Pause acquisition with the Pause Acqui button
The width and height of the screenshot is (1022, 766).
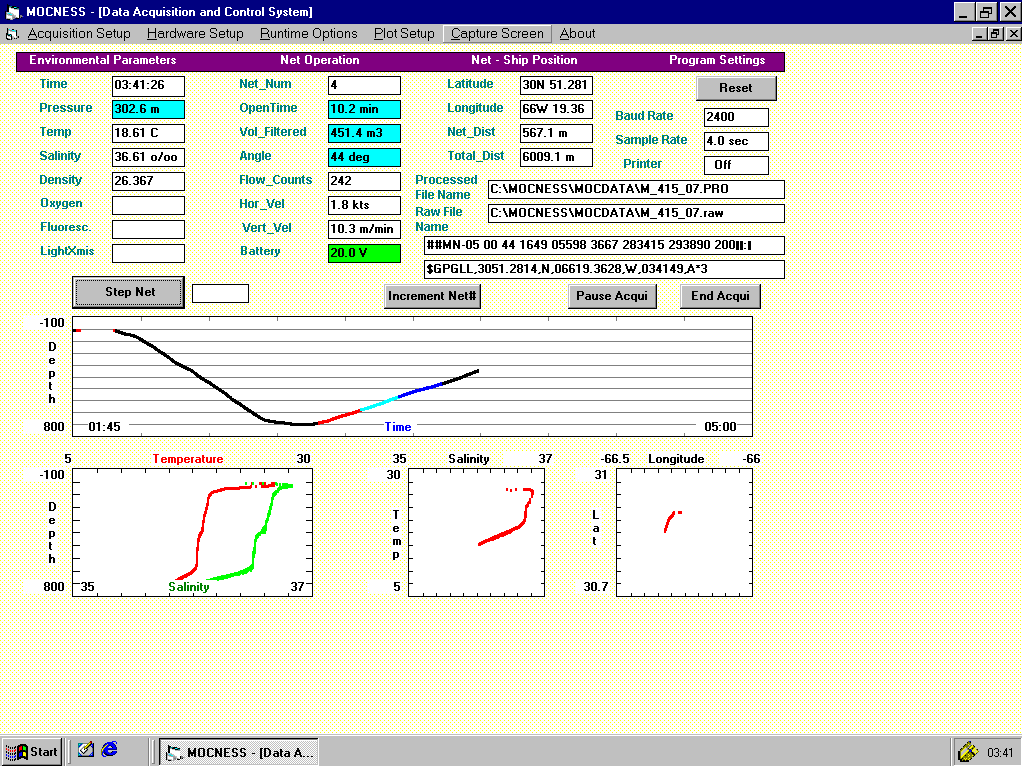tap(612, 296)
